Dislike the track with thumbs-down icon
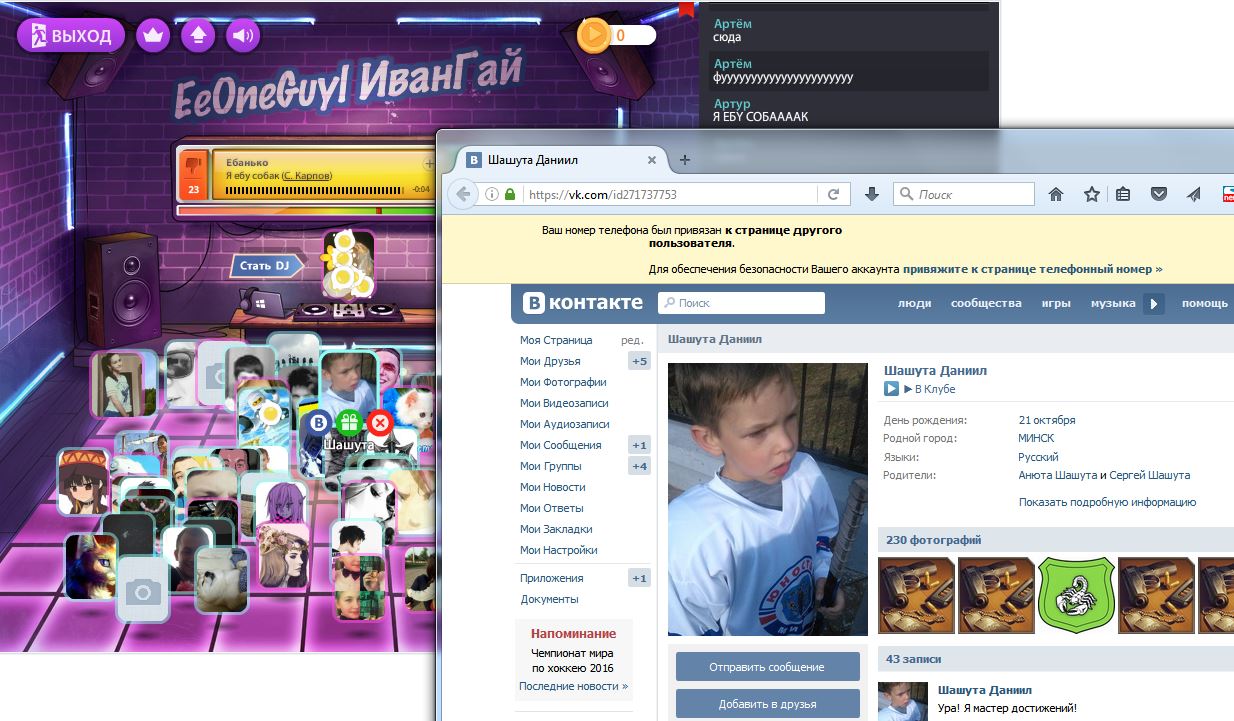This screenshot has height=721, width=1234. (x=193, y=167)
